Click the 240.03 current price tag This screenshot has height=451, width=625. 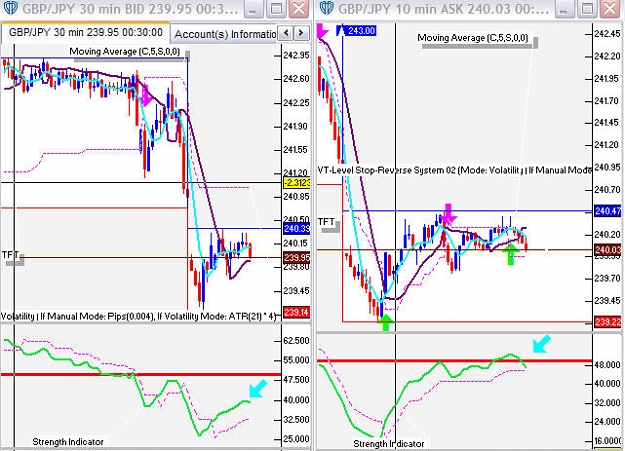pos(608,250)
